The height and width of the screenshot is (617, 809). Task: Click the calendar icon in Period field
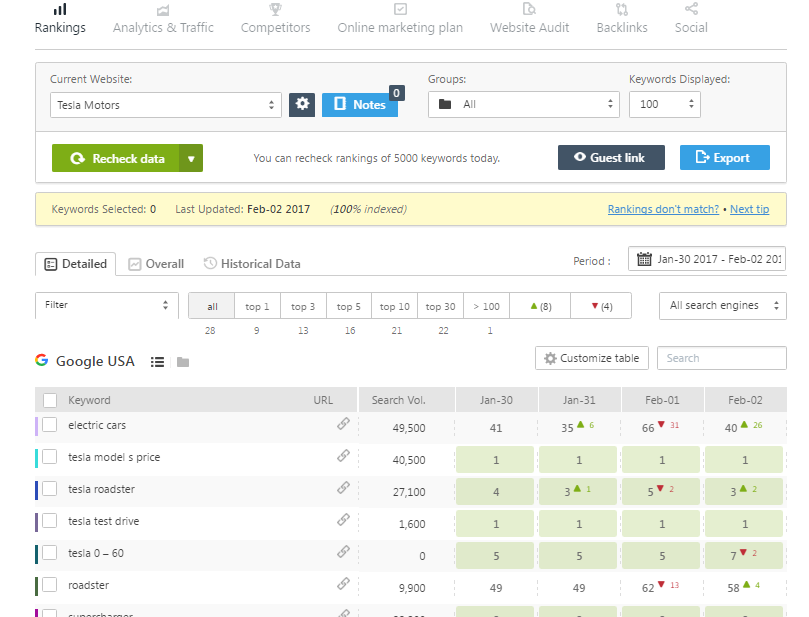click(x=644, y=258)
